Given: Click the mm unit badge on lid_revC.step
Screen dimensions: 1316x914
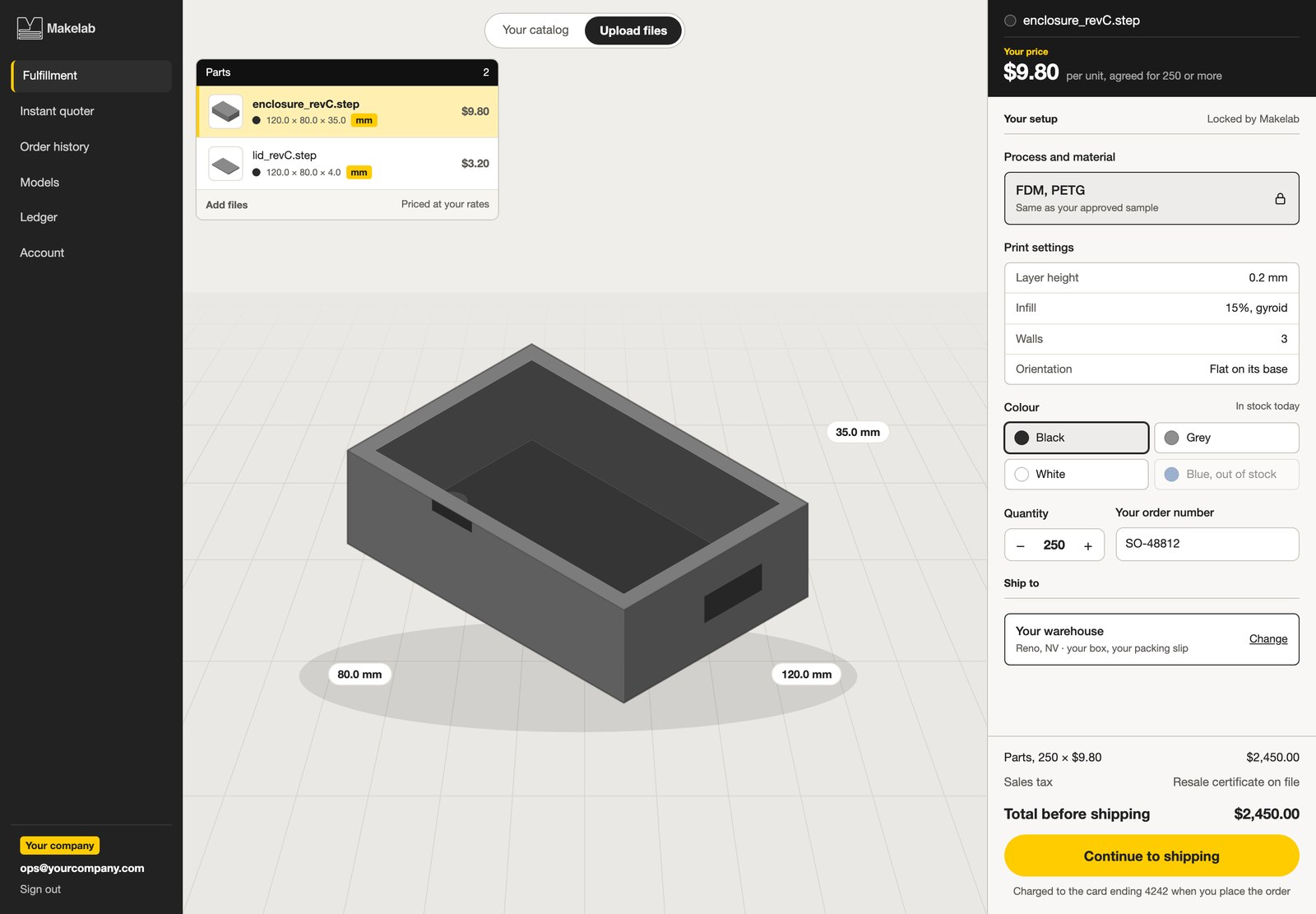Looking at the screenshot, I should tap(359, 173).
